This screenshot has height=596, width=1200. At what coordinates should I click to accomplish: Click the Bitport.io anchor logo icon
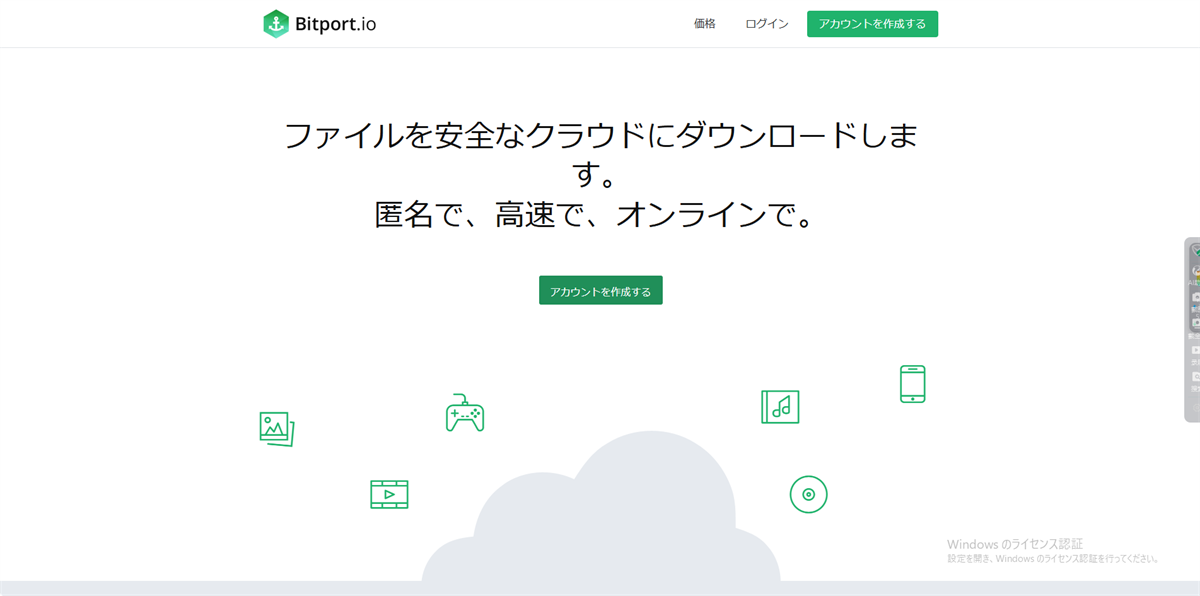(276, 24)
